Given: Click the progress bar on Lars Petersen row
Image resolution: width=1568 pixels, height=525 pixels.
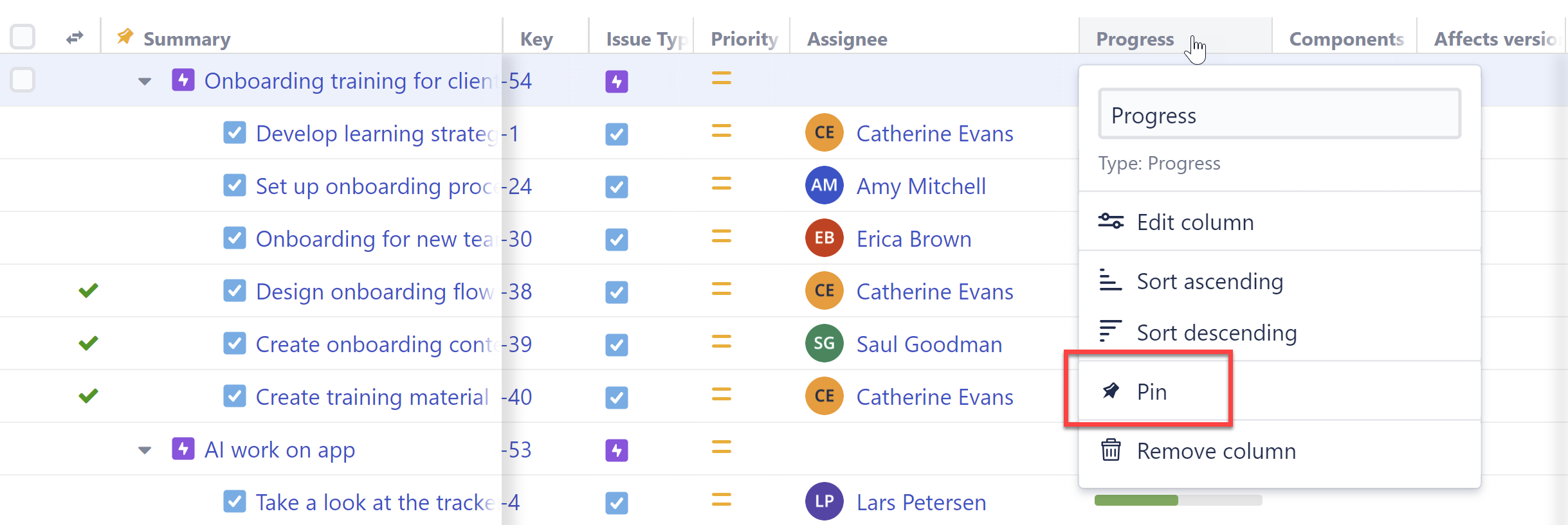Looking at the screenshot, I should [1177, 501].
